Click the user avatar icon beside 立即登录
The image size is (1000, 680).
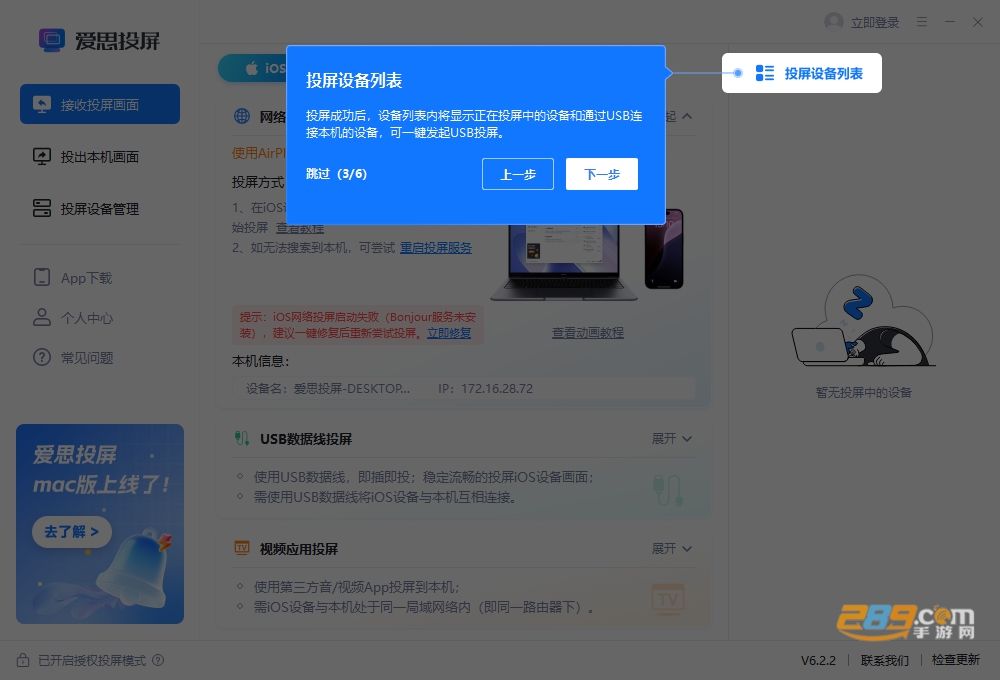coord(834,22)
